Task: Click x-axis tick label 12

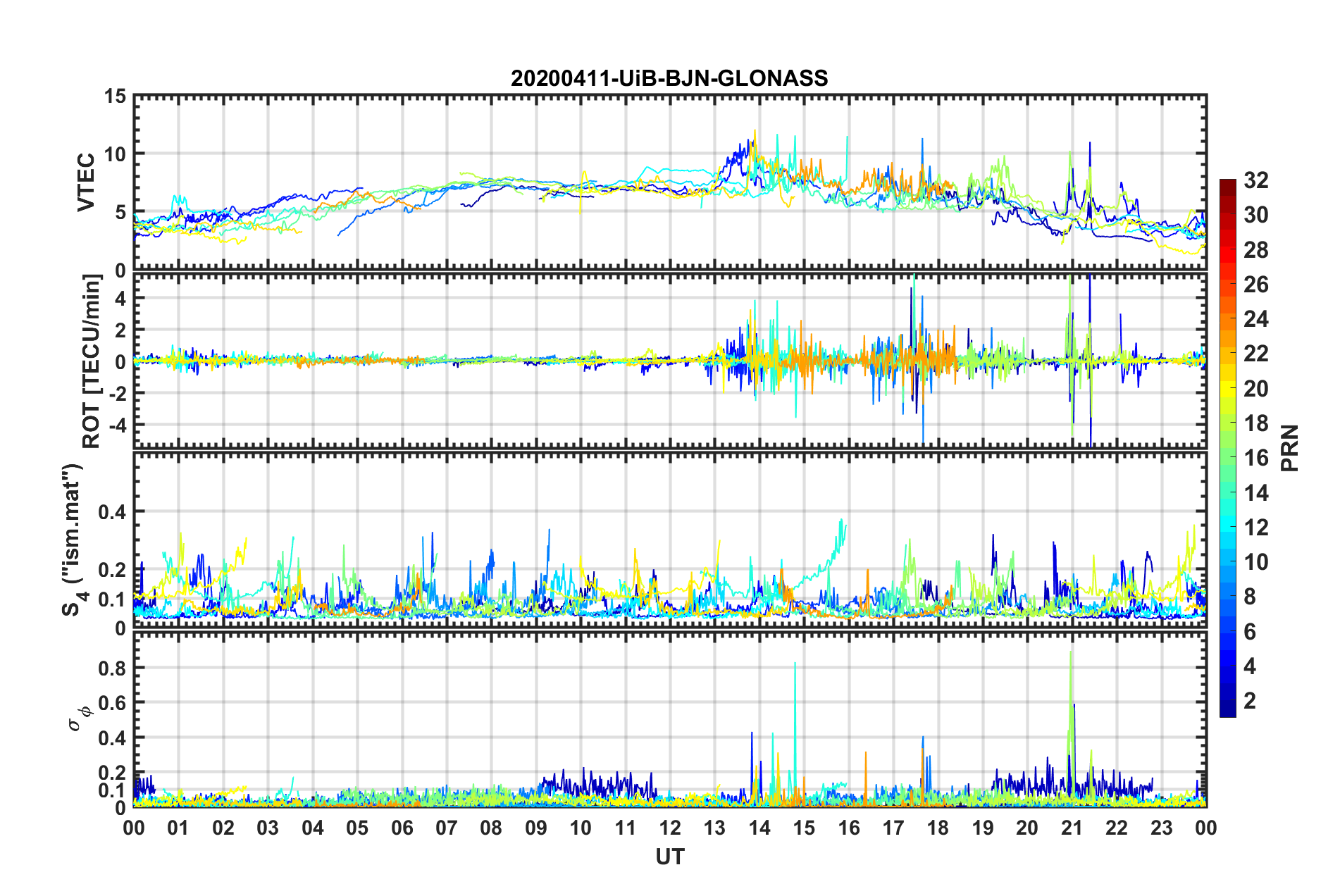Action: point(670,827)
